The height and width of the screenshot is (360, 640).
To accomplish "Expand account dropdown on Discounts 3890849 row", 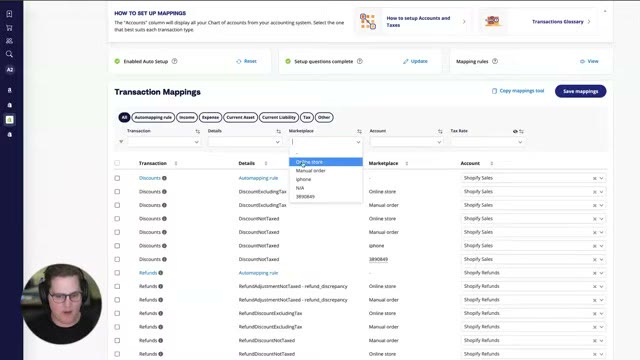I will pyautogui.click(x=601, y=260).
